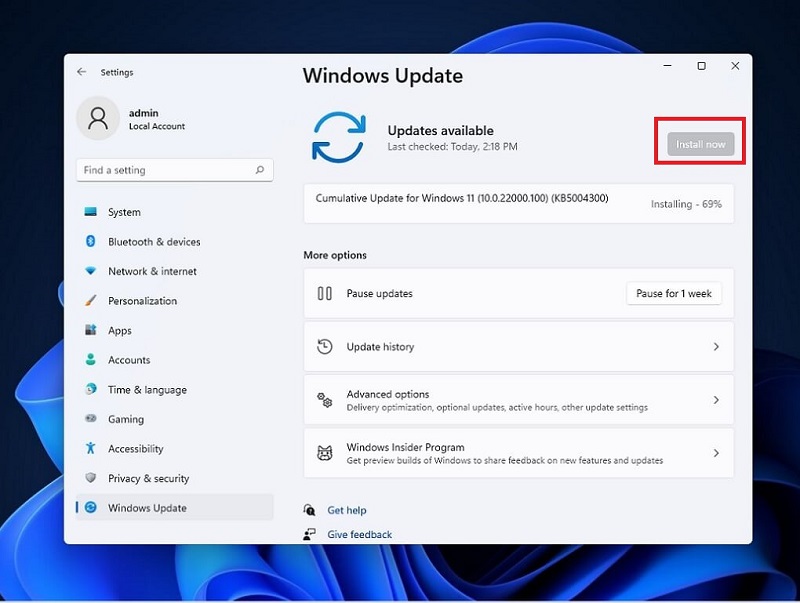Viewport: 800px width, 603px height.
Task: Maximize the Settings window
Action: 702,66
